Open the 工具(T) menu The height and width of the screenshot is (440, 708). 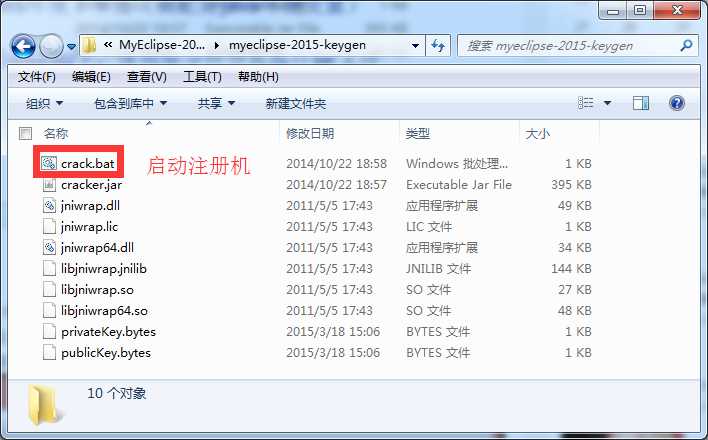tap(202, 77)
